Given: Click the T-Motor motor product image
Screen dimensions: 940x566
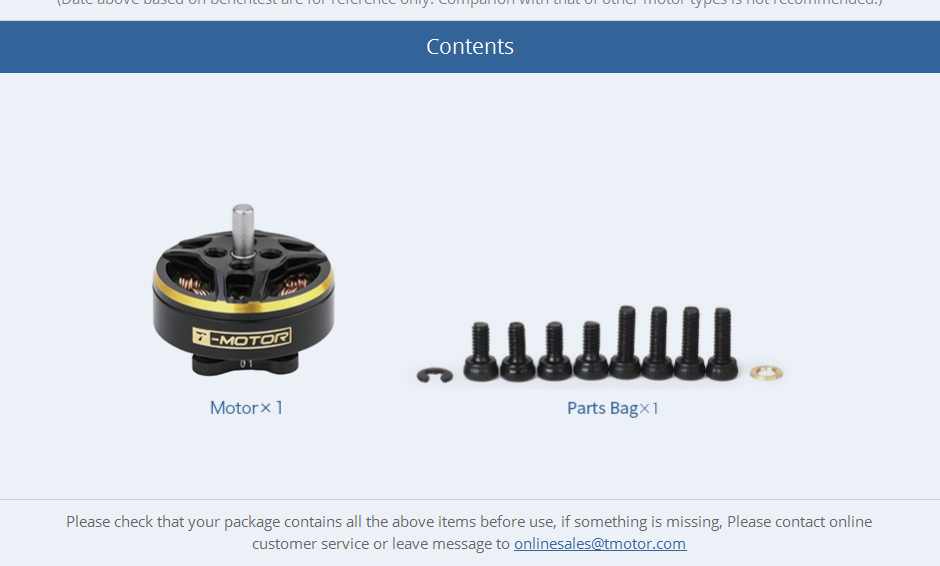Looking at the screenshot, I should coord(243,290).
